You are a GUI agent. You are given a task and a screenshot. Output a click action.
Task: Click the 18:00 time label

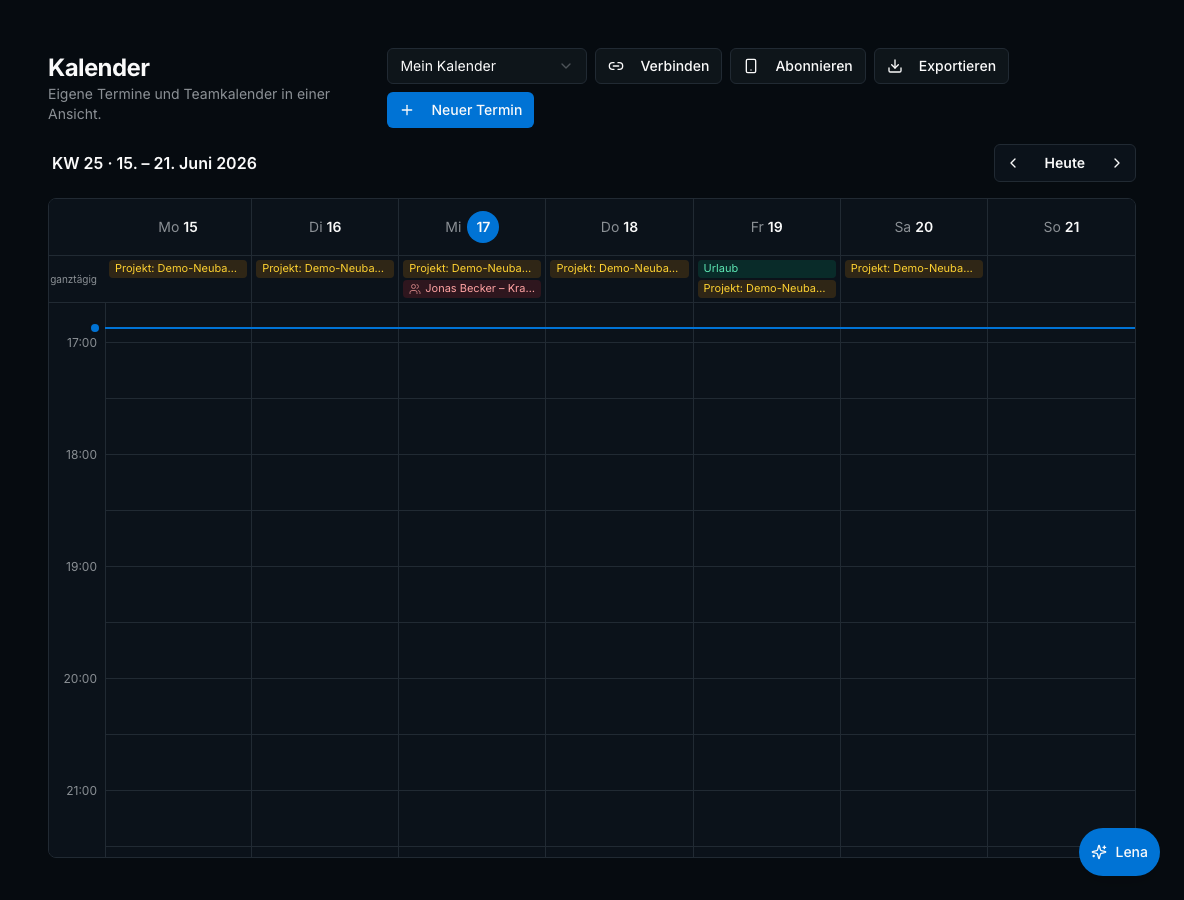pos(82,455)
